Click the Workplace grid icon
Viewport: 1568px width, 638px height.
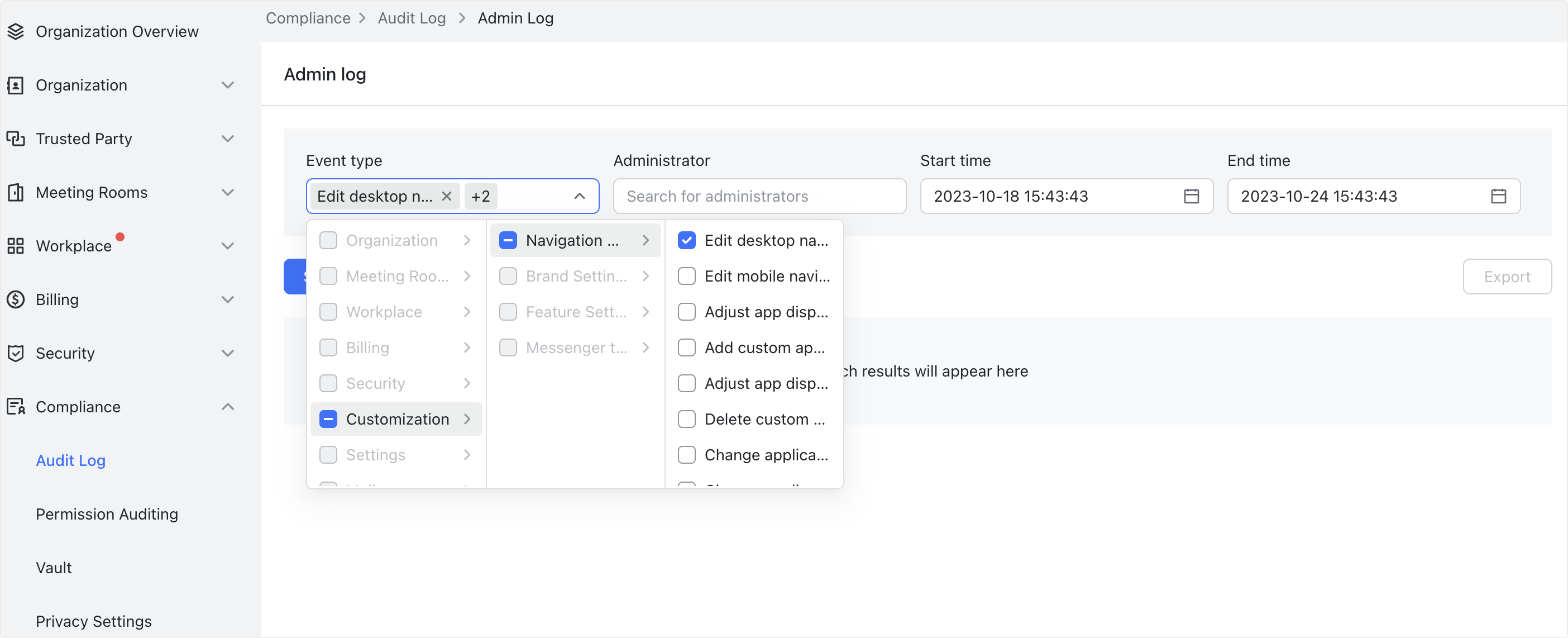tap(16, 245)
